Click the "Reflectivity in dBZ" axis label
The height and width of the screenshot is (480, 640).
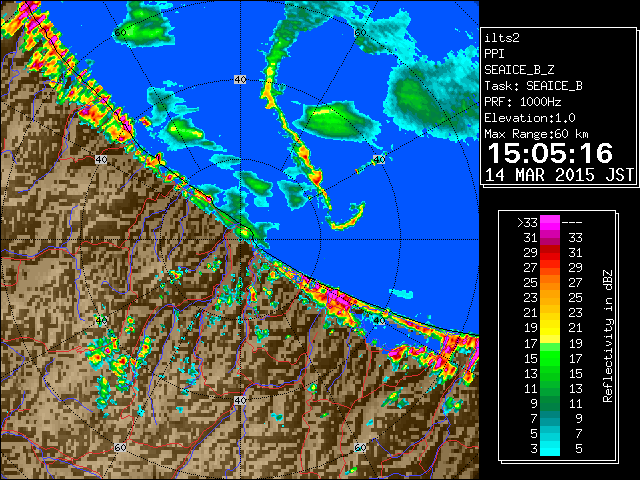pos(608,336)
